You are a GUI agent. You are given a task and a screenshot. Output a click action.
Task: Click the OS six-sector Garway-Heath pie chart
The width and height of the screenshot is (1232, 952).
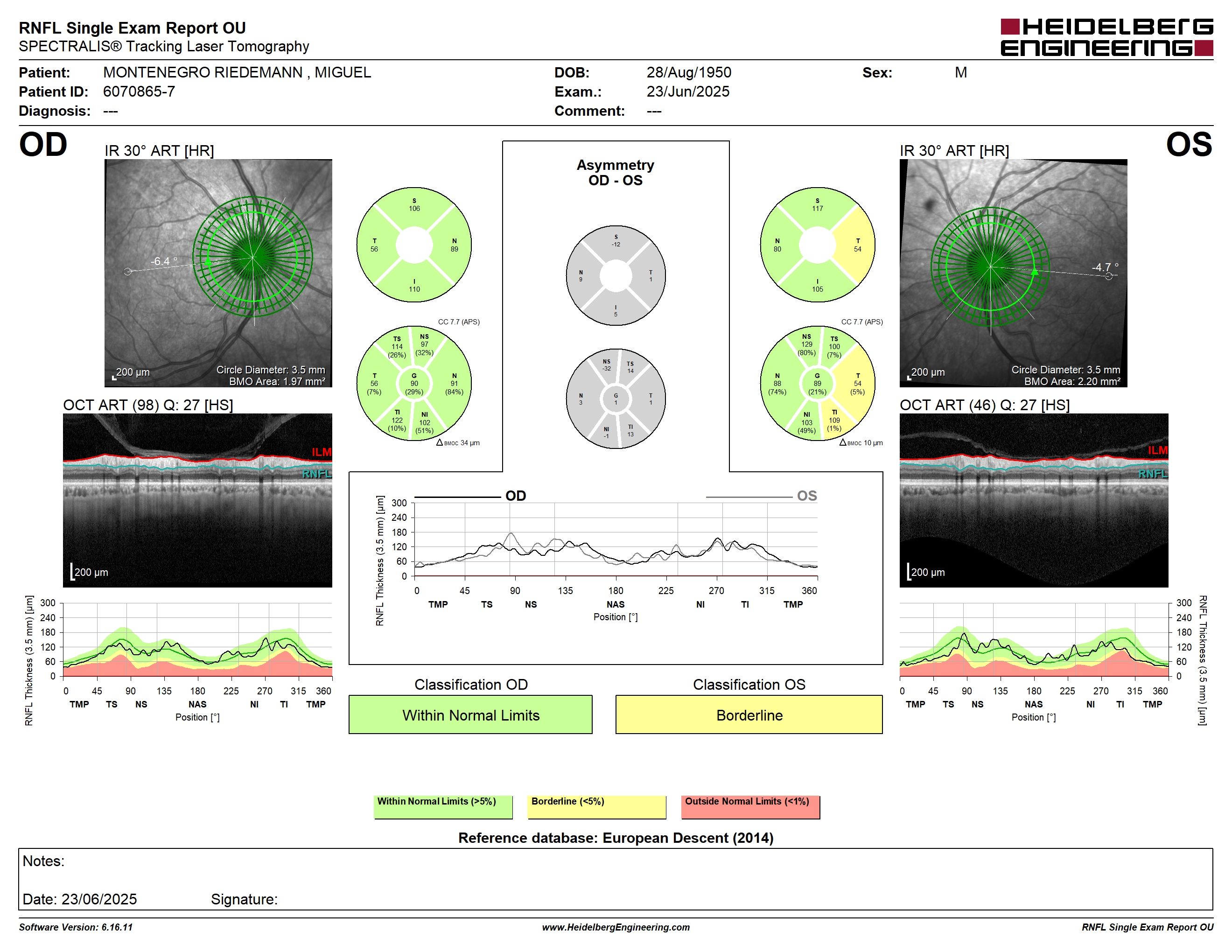pyautogui.click(x=818, y=384)
